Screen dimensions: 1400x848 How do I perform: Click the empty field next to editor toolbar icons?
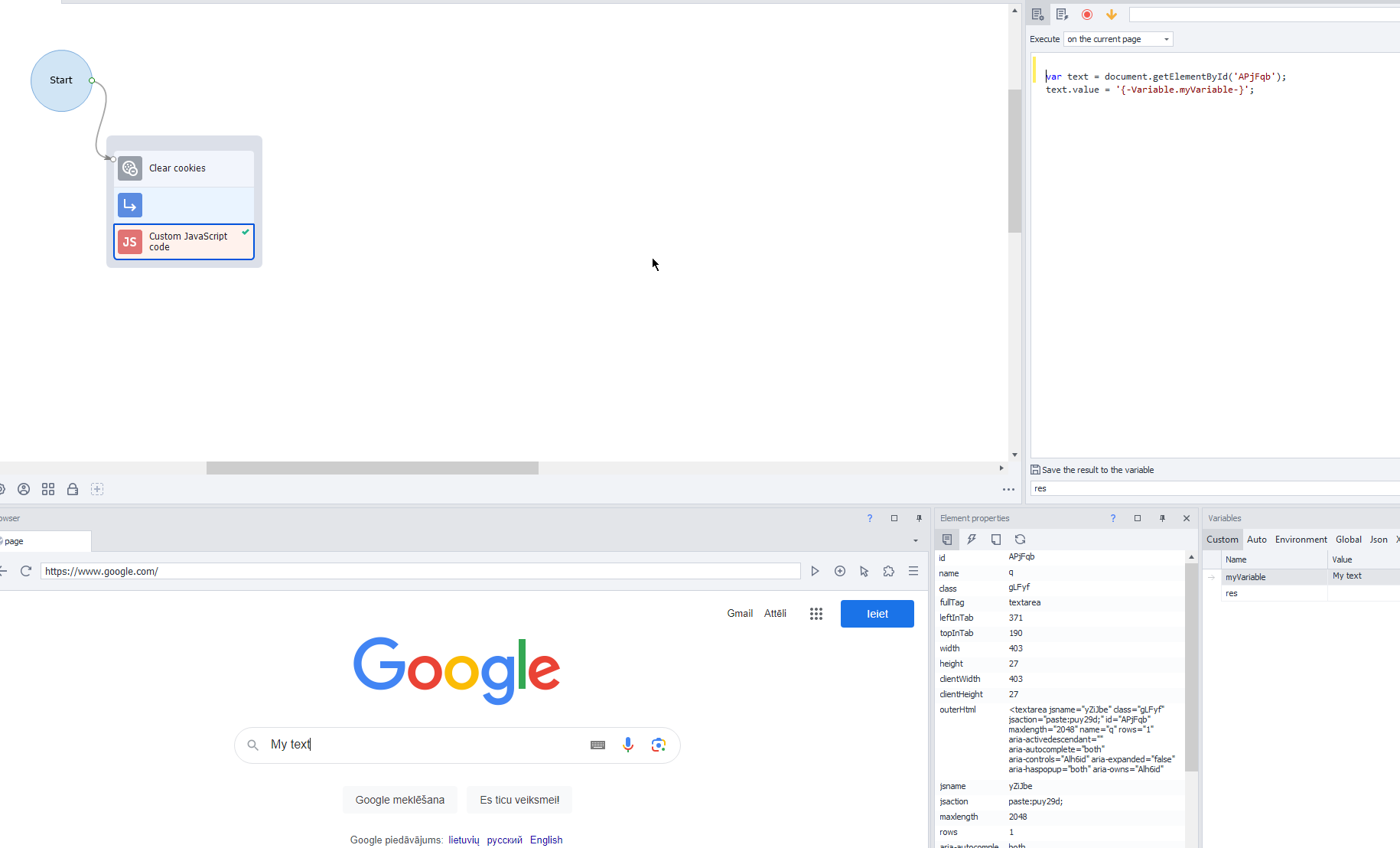coord(1265,15)
